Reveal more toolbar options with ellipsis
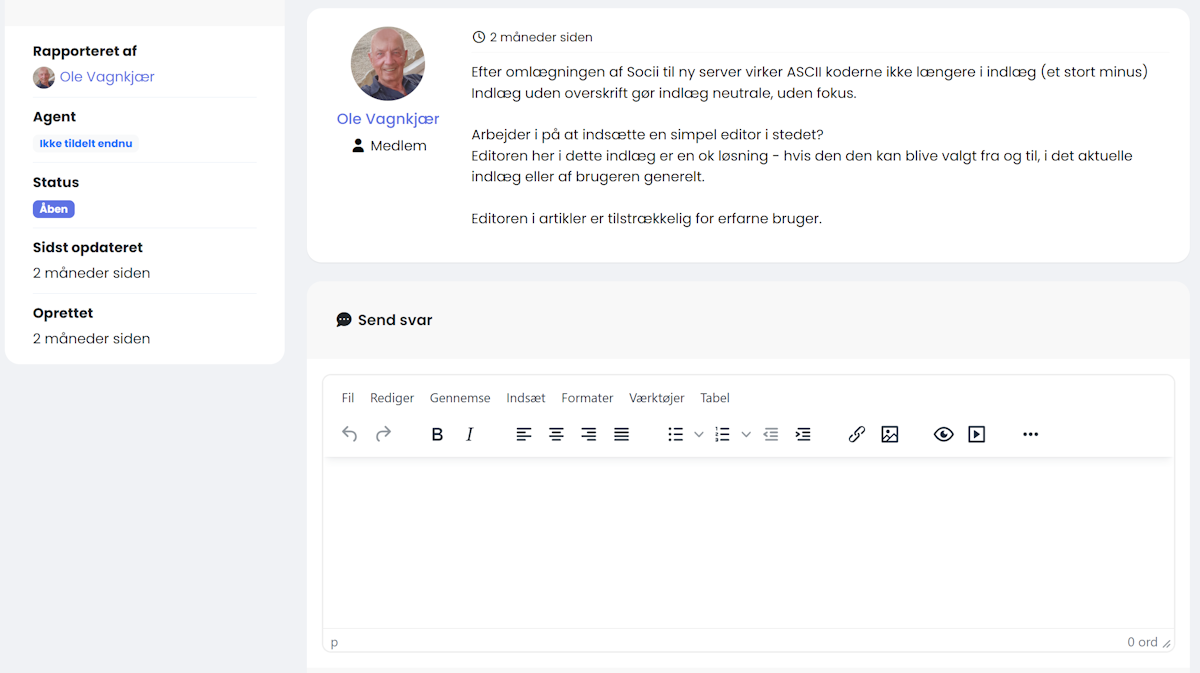Viewport: 1200px width, 673px height. click(1031, 434)
